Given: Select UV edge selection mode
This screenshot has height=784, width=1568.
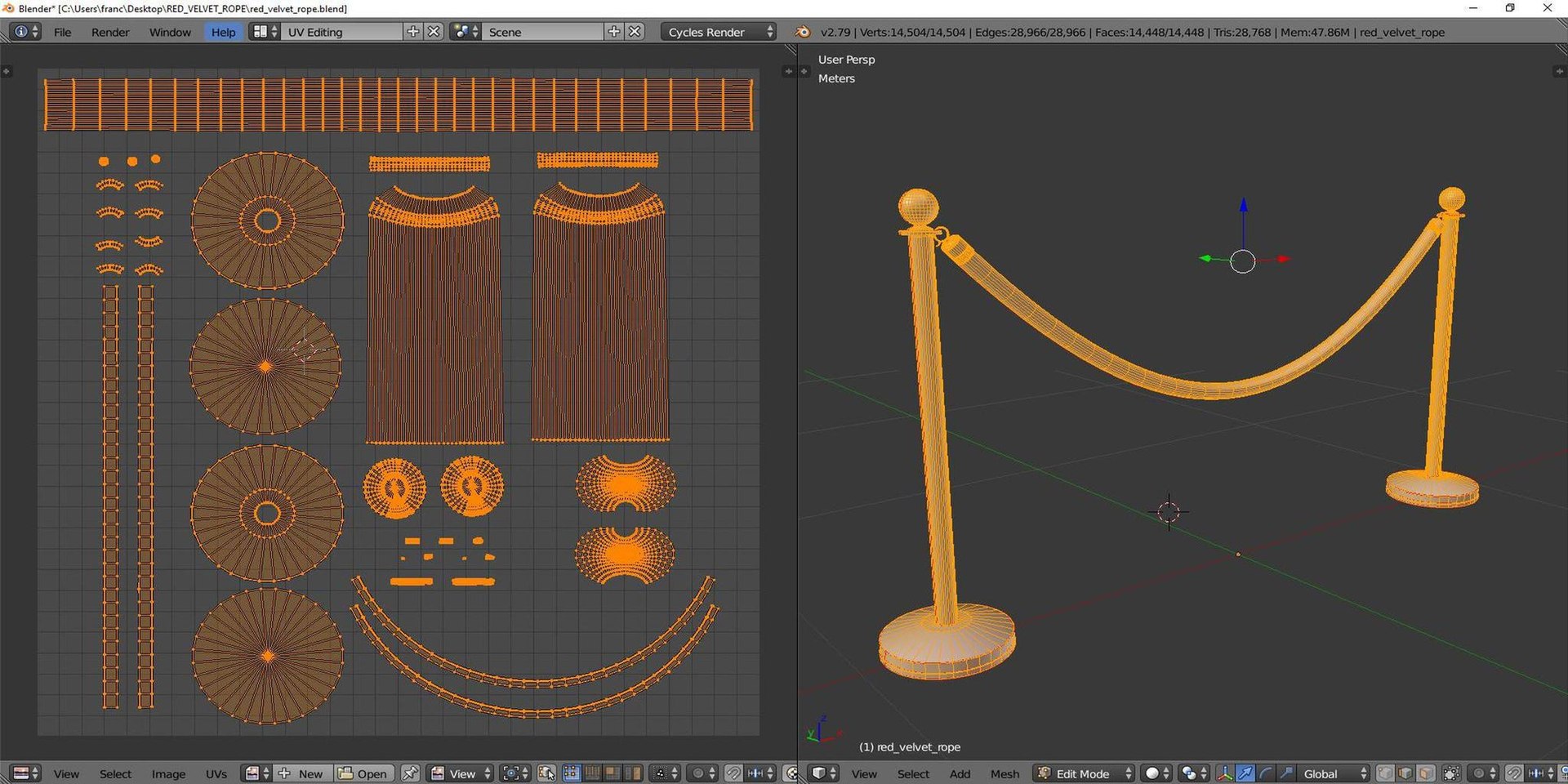Looking at the screenshot, I should 592,773.
